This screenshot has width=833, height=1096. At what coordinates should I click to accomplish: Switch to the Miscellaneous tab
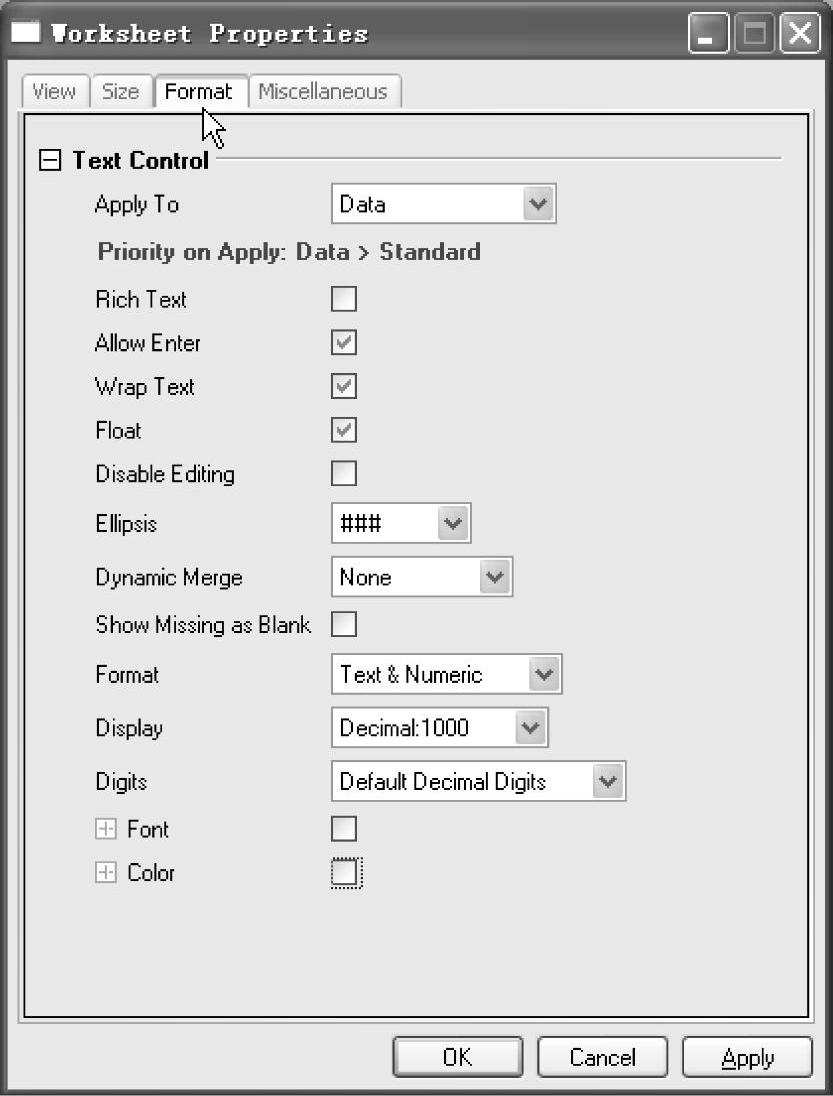pos(324,92)
